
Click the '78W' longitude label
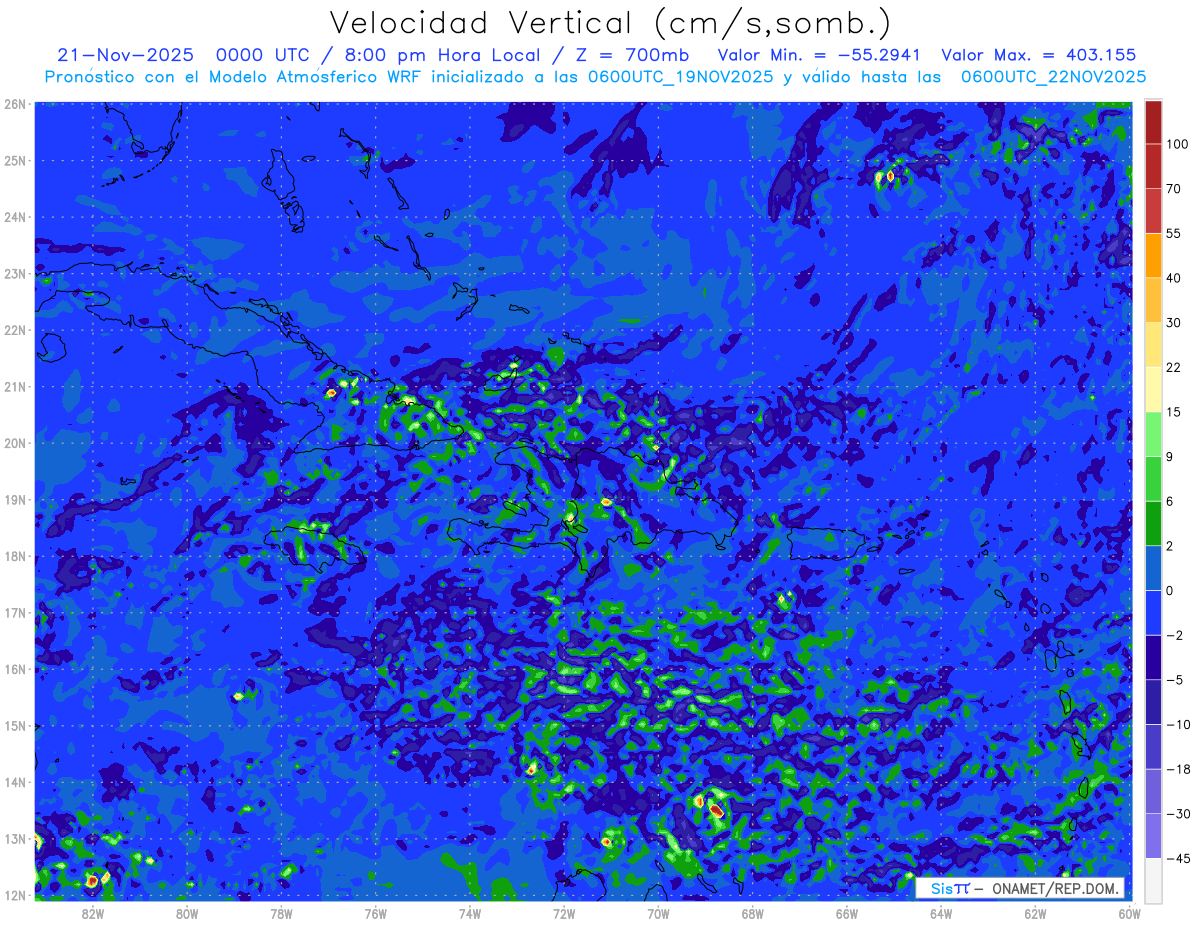point(281,913)
